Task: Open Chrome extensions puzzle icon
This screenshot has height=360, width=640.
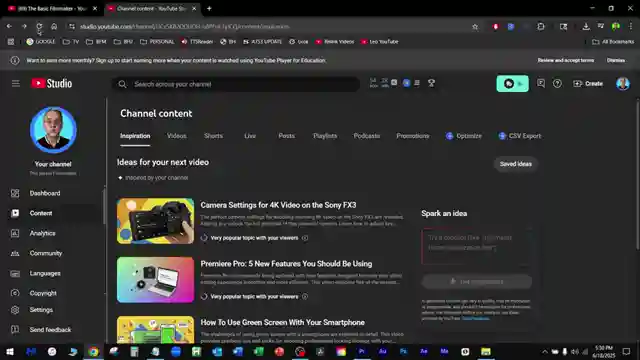Action: point(541,27)
